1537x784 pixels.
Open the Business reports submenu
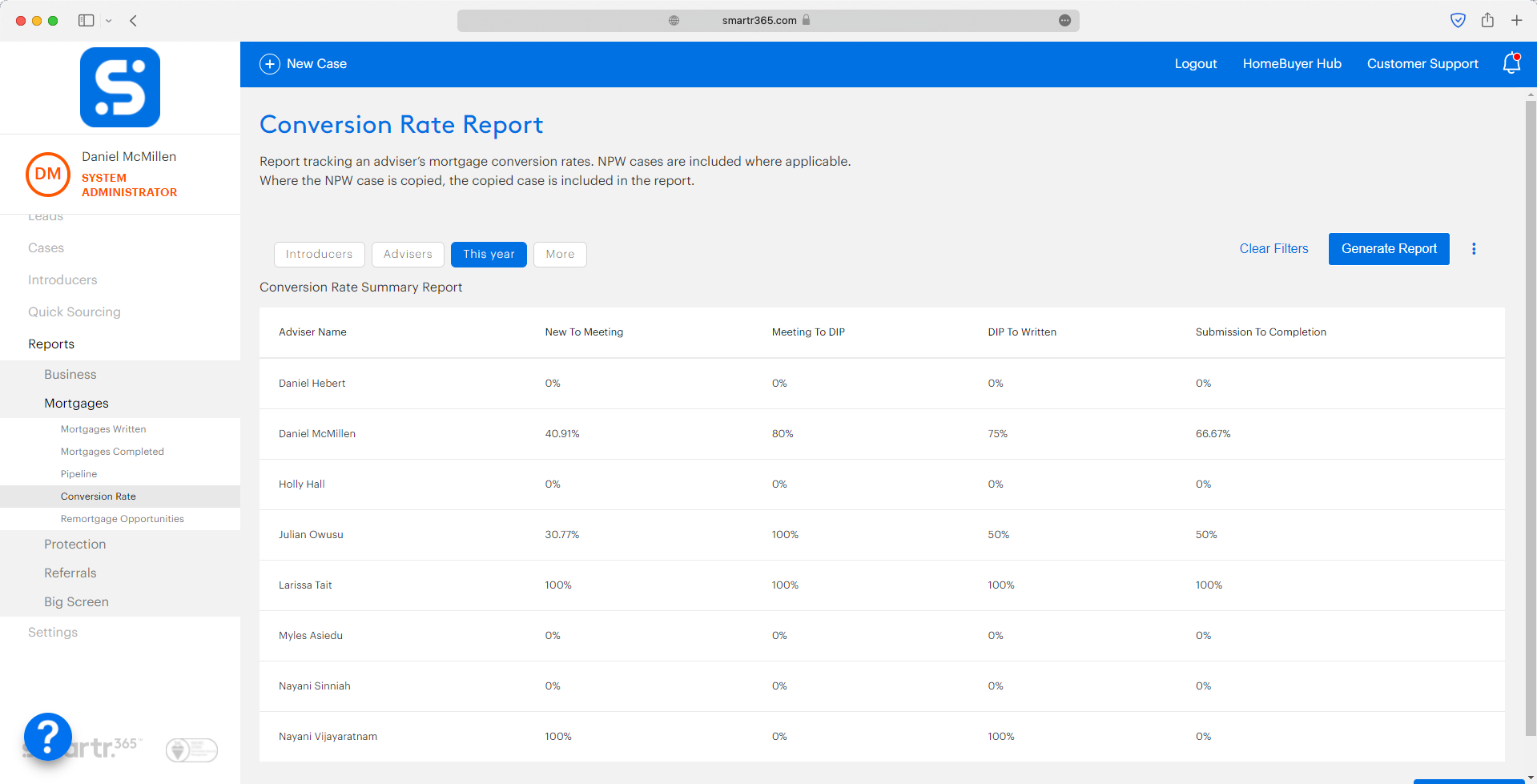point(70,375)
